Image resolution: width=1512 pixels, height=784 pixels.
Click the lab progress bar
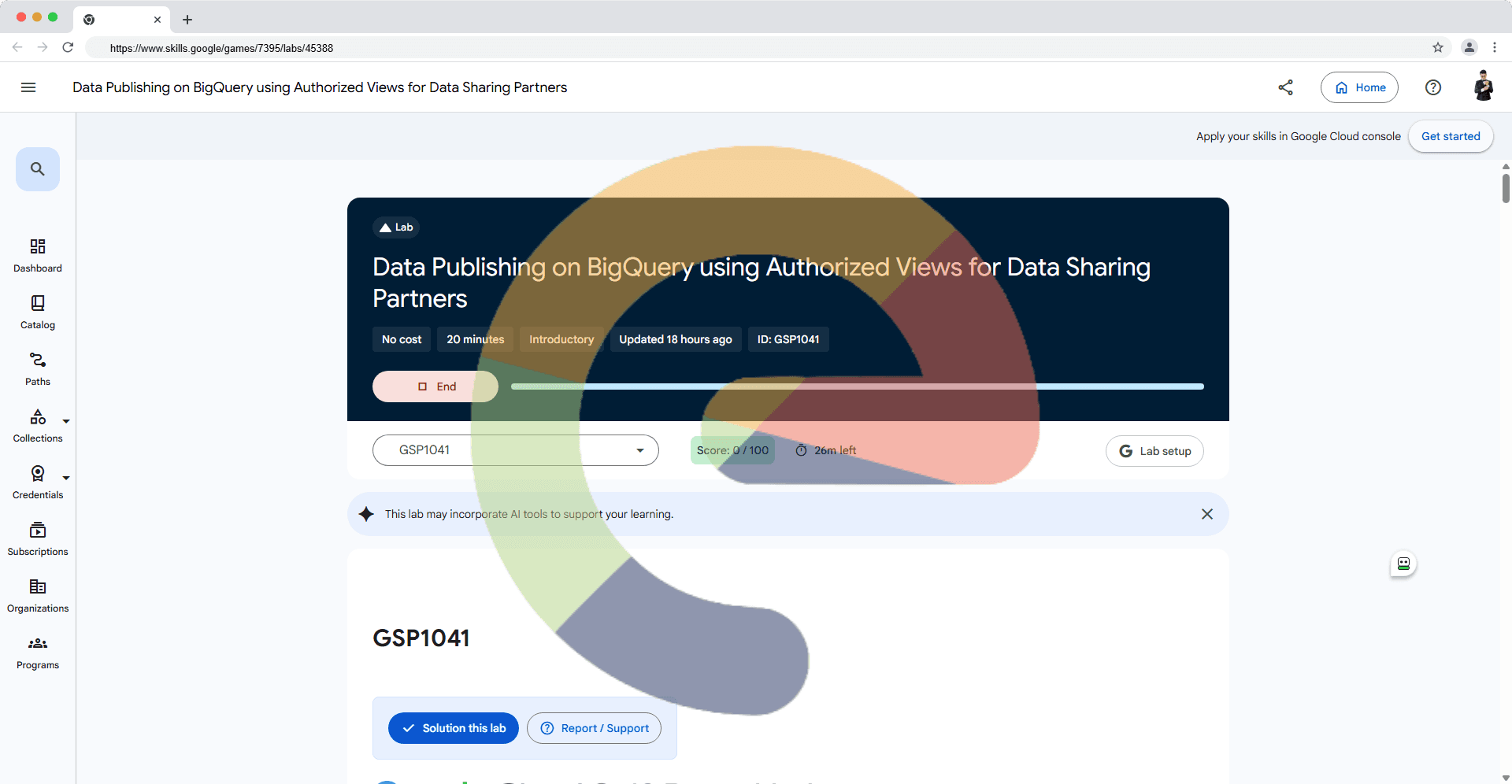tap(858, 386)
